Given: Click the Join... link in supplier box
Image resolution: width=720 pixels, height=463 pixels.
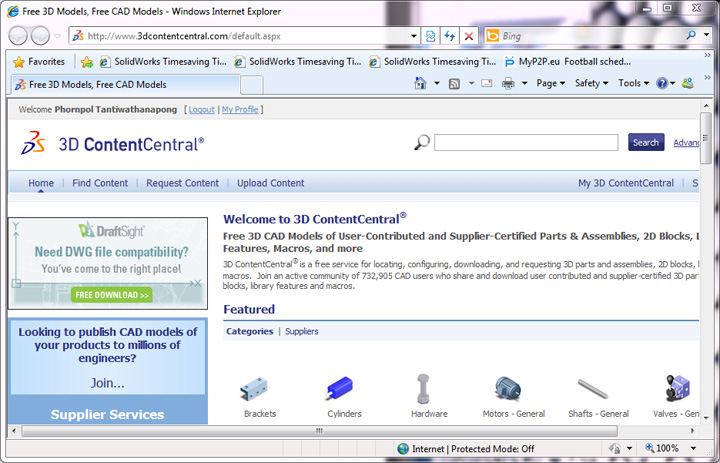Looking at the screenshot, I should click(107, 383).
